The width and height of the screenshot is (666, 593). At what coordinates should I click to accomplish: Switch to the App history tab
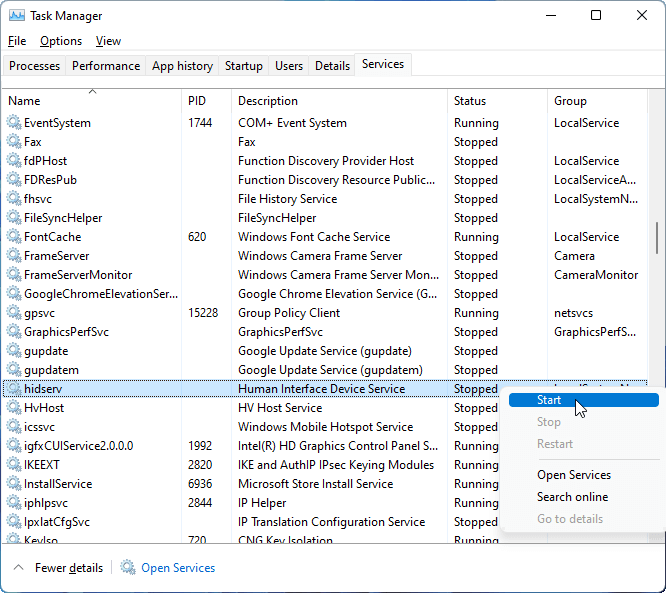pos(182,66)
